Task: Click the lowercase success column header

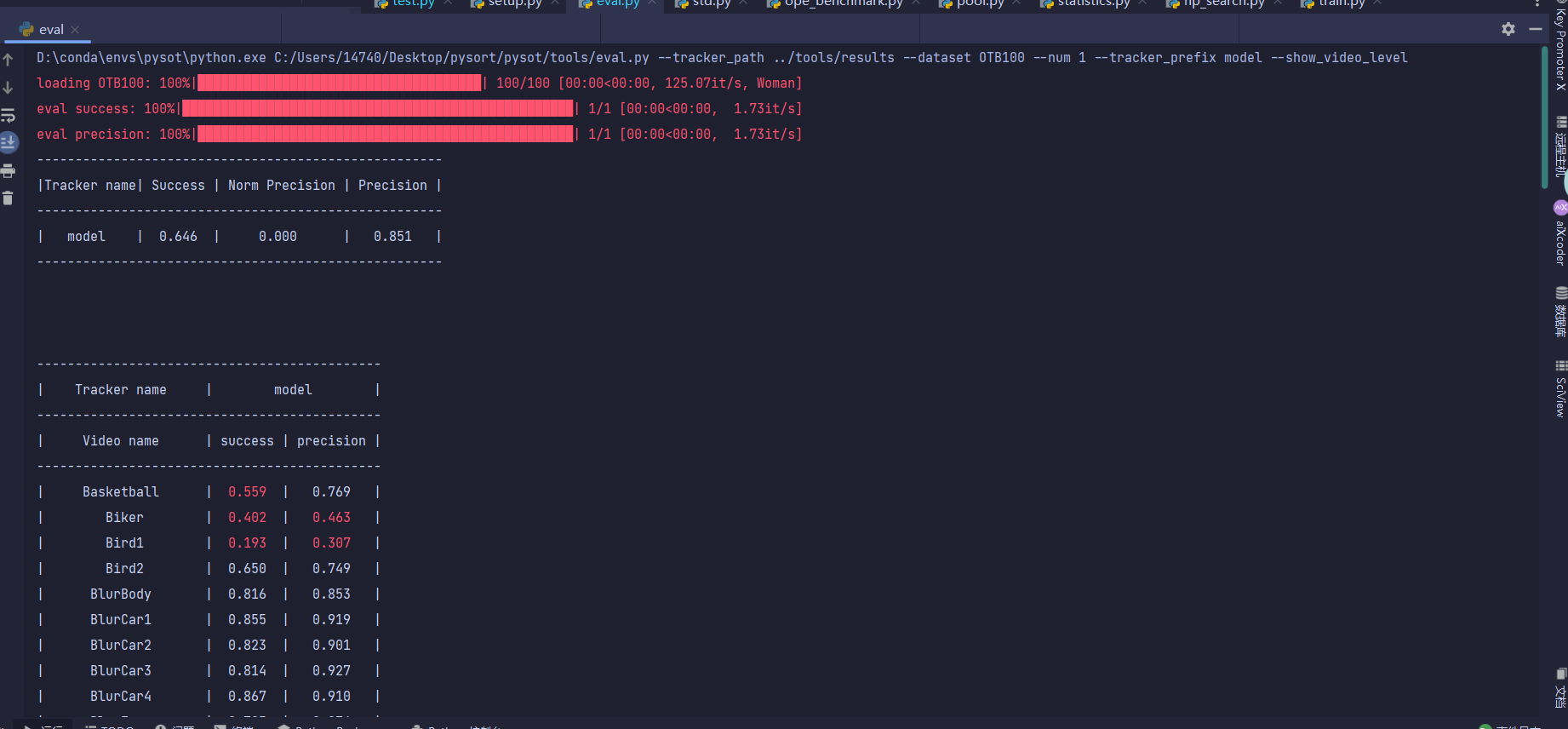Action: click(247, 441)
